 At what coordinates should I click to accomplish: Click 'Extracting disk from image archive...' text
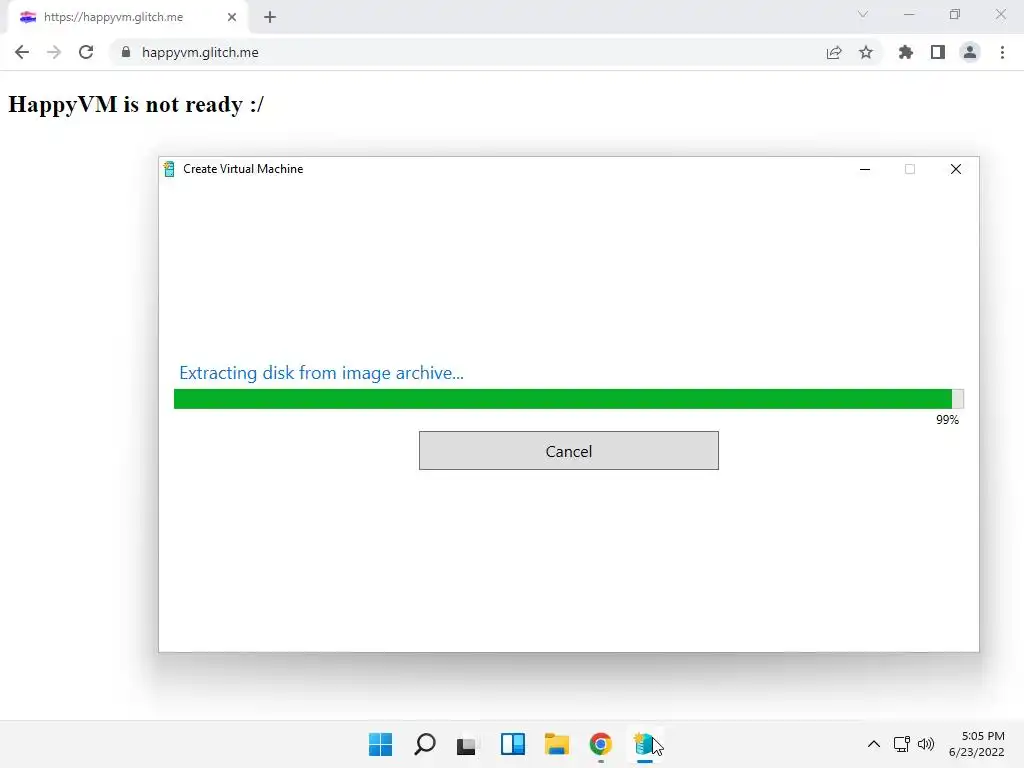pos(321,373)
